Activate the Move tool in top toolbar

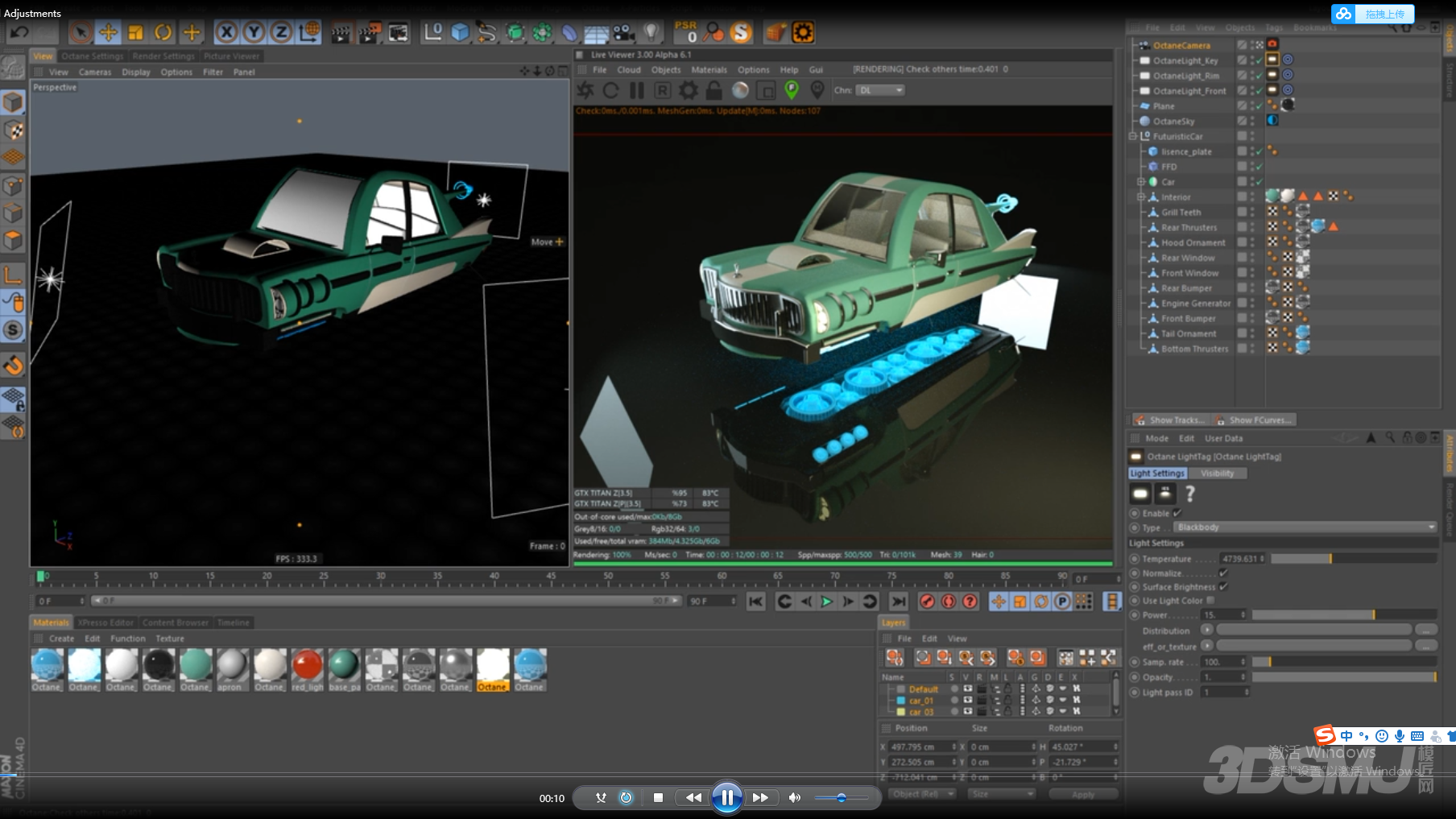[x=108, y=32]
